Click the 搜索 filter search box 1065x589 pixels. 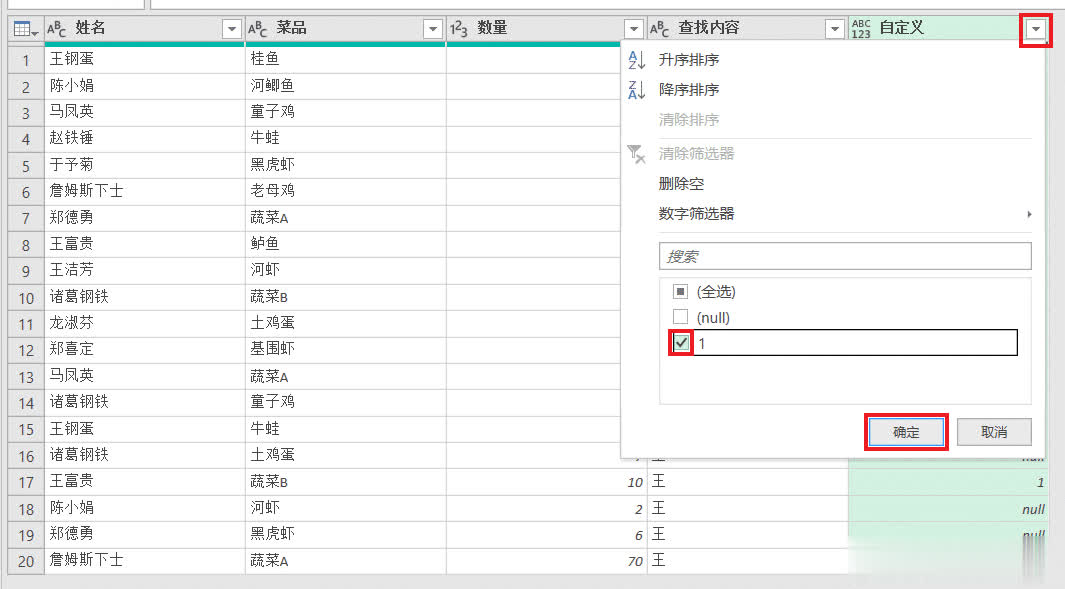click(845, 257)
